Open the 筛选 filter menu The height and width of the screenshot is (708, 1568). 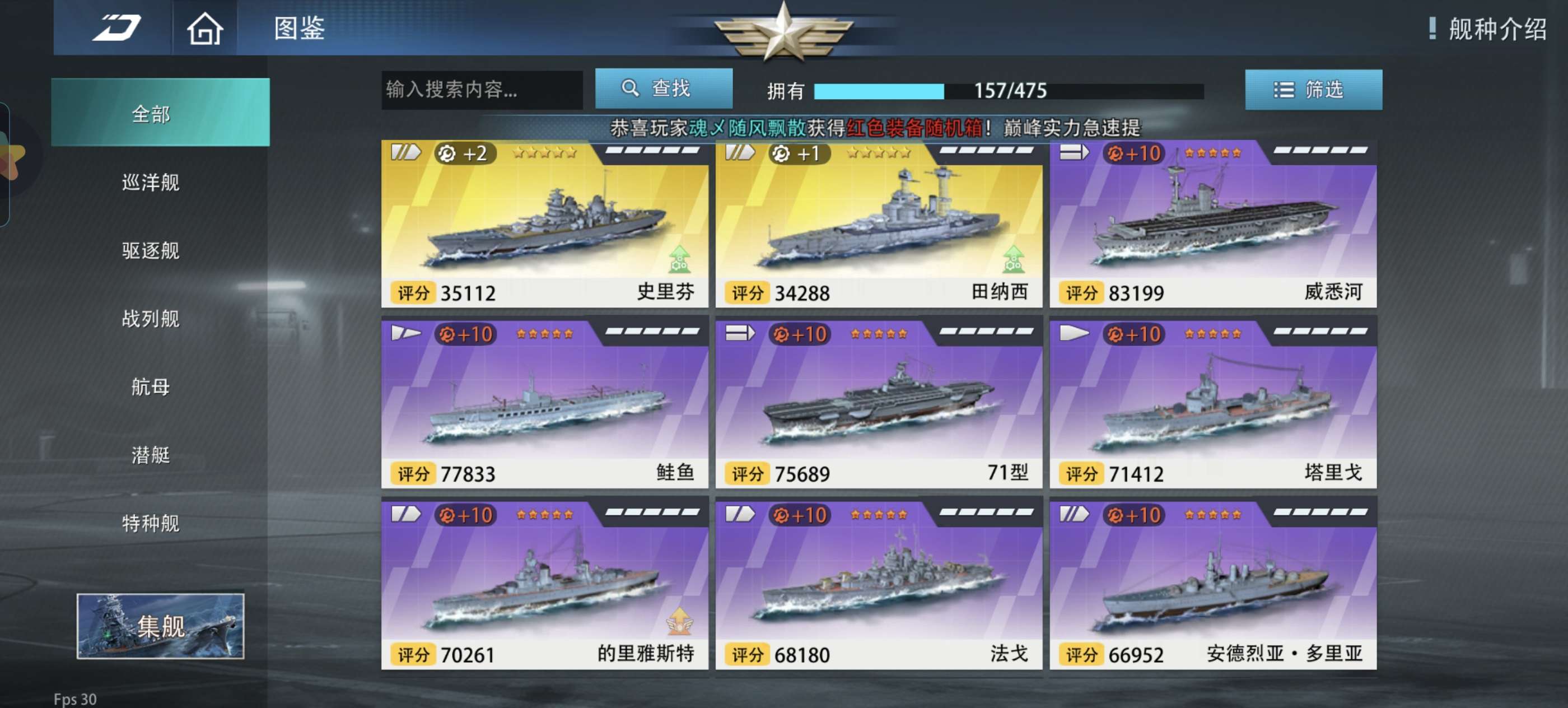[x=1313, y=90]
